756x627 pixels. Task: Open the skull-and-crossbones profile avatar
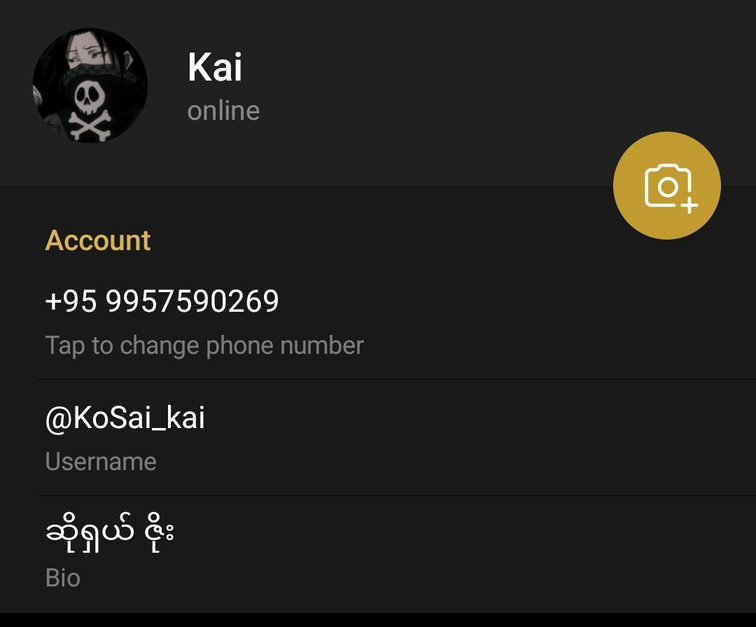coord(90,85)
